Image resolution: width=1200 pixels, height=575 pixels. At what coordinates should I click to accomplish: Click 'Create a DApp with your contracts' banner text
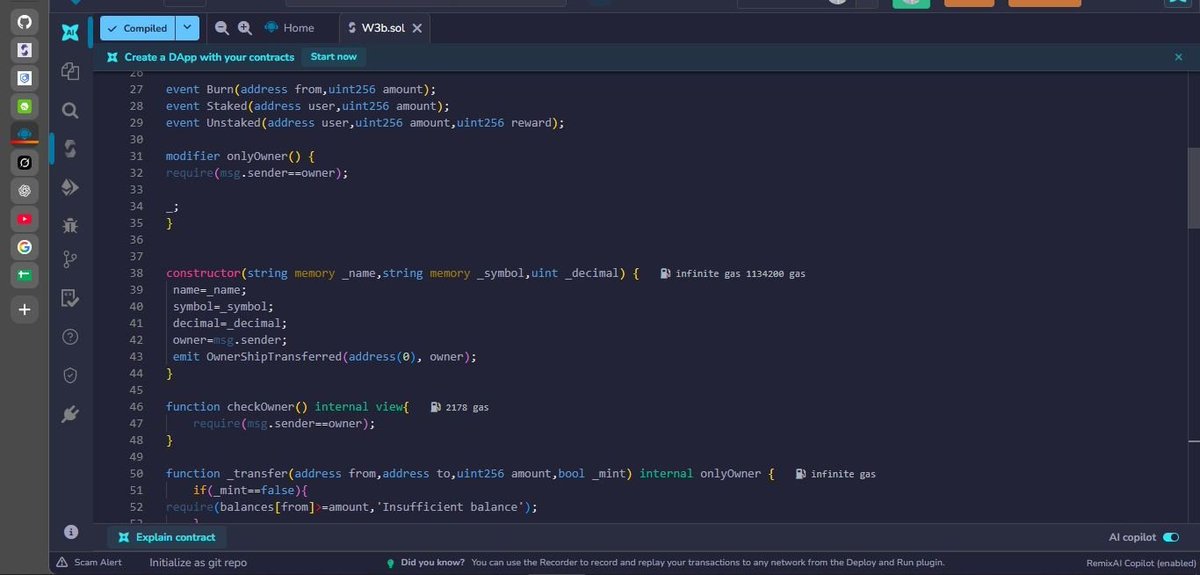(210, 57)
